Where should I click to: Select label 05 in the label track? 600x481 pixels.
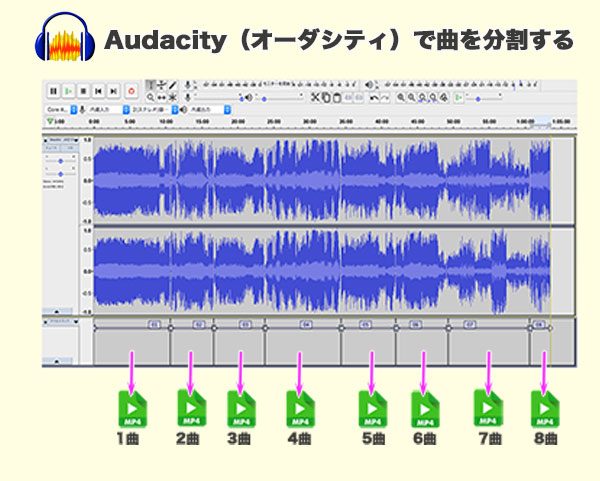click(366, 324)
